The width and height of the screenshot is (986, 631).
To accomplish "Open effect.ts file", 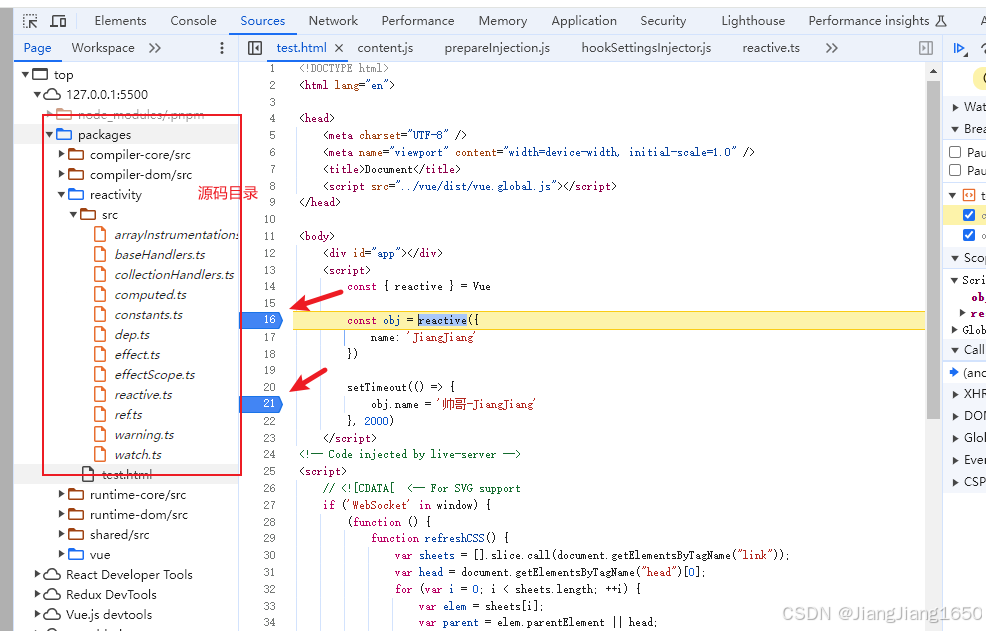I will click(x=137, y=355).
